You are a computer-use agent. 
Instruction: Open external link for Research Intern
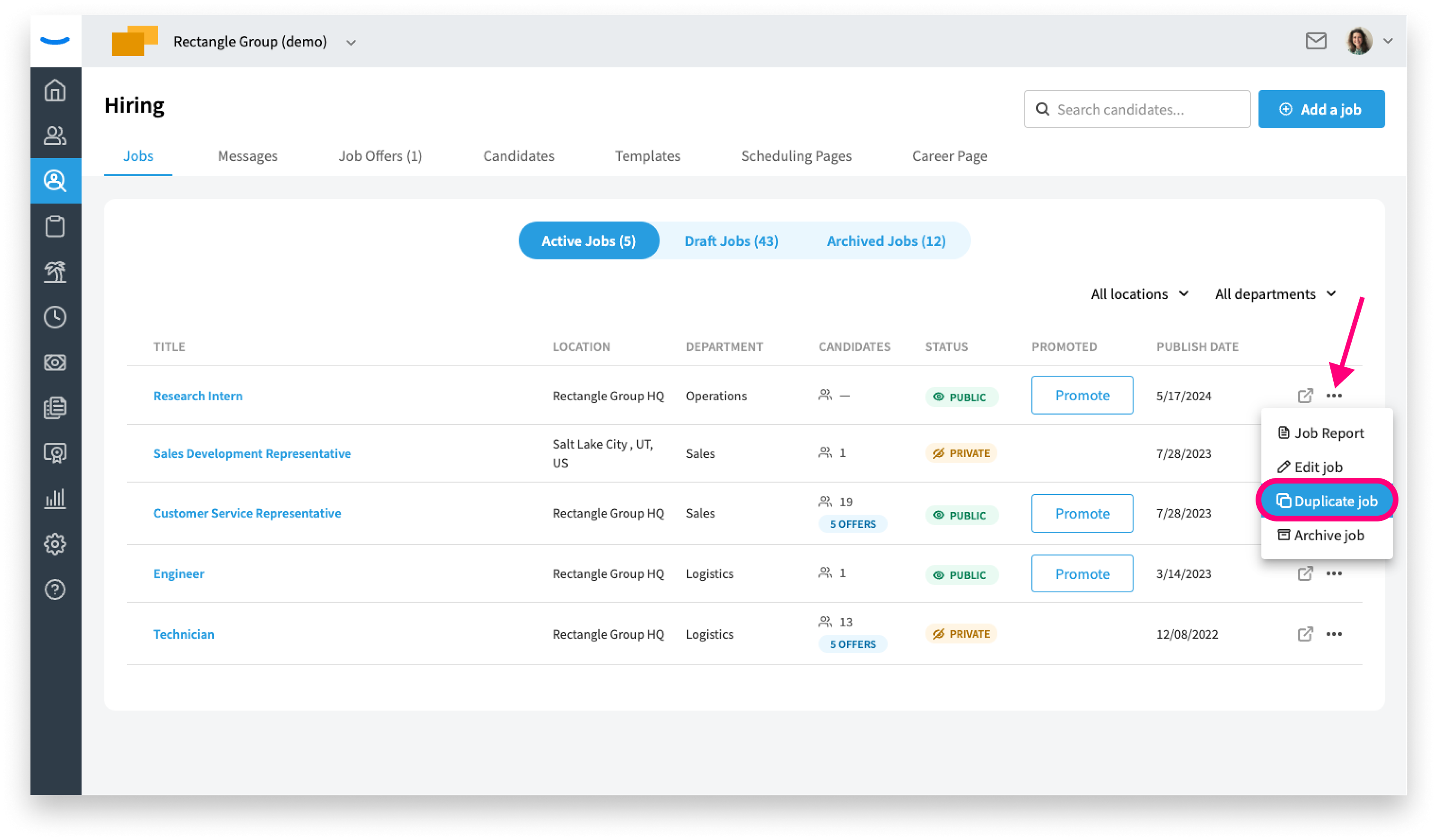click(1305, 396)
